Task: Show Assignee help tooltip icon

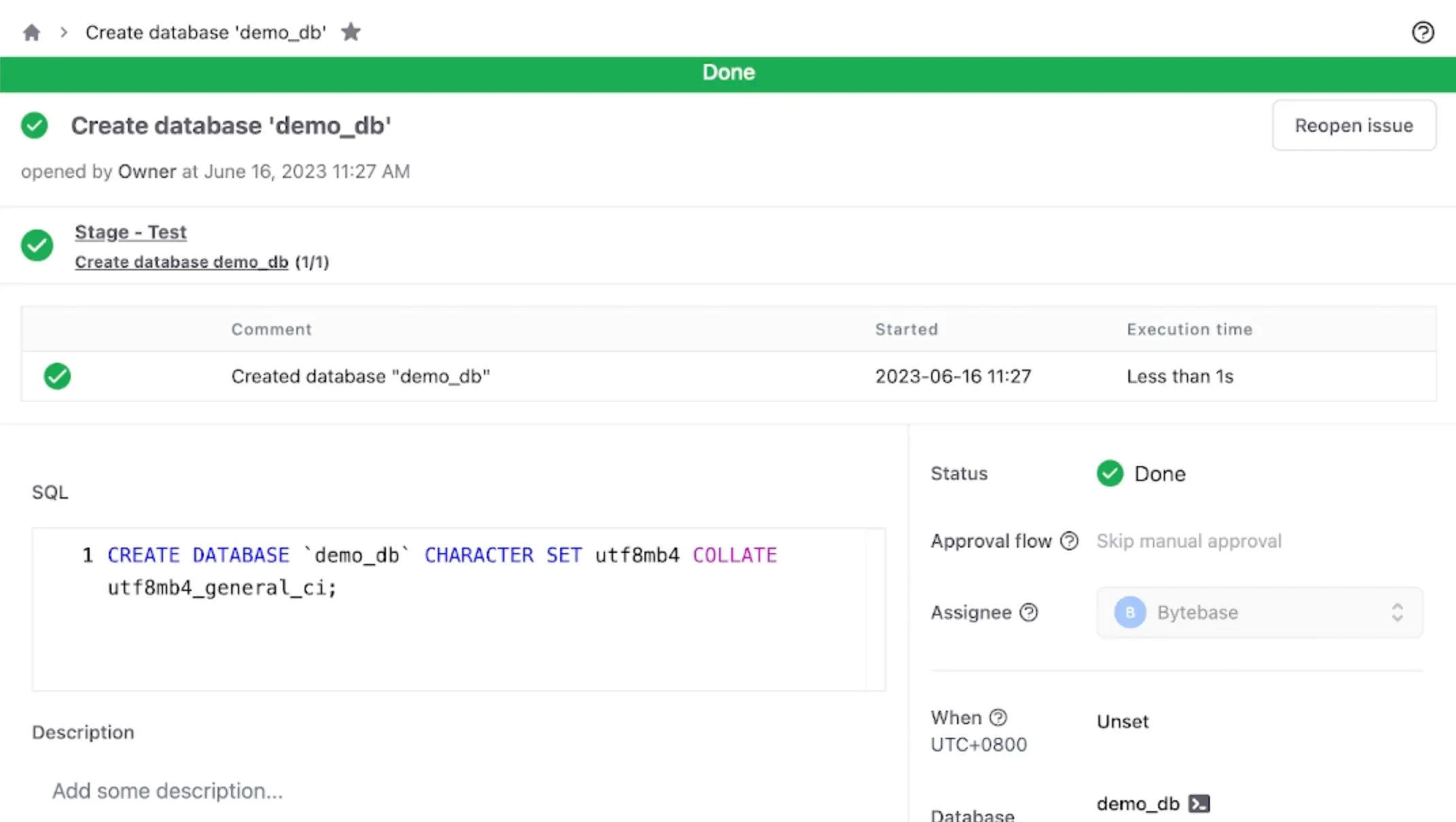Action: [x=1029, y=612]
